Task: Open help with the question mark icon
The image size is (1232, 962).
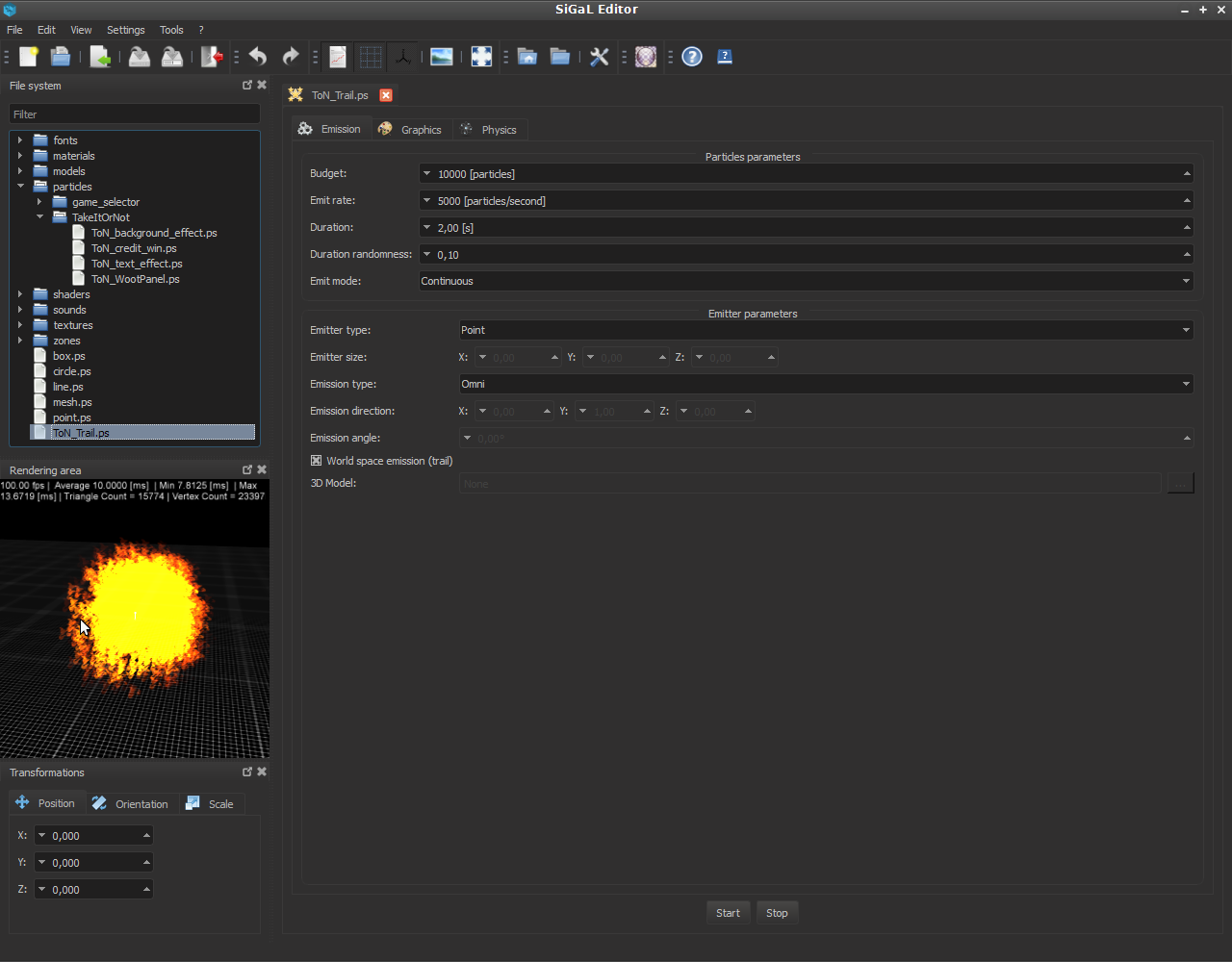Action: (692, 57)
